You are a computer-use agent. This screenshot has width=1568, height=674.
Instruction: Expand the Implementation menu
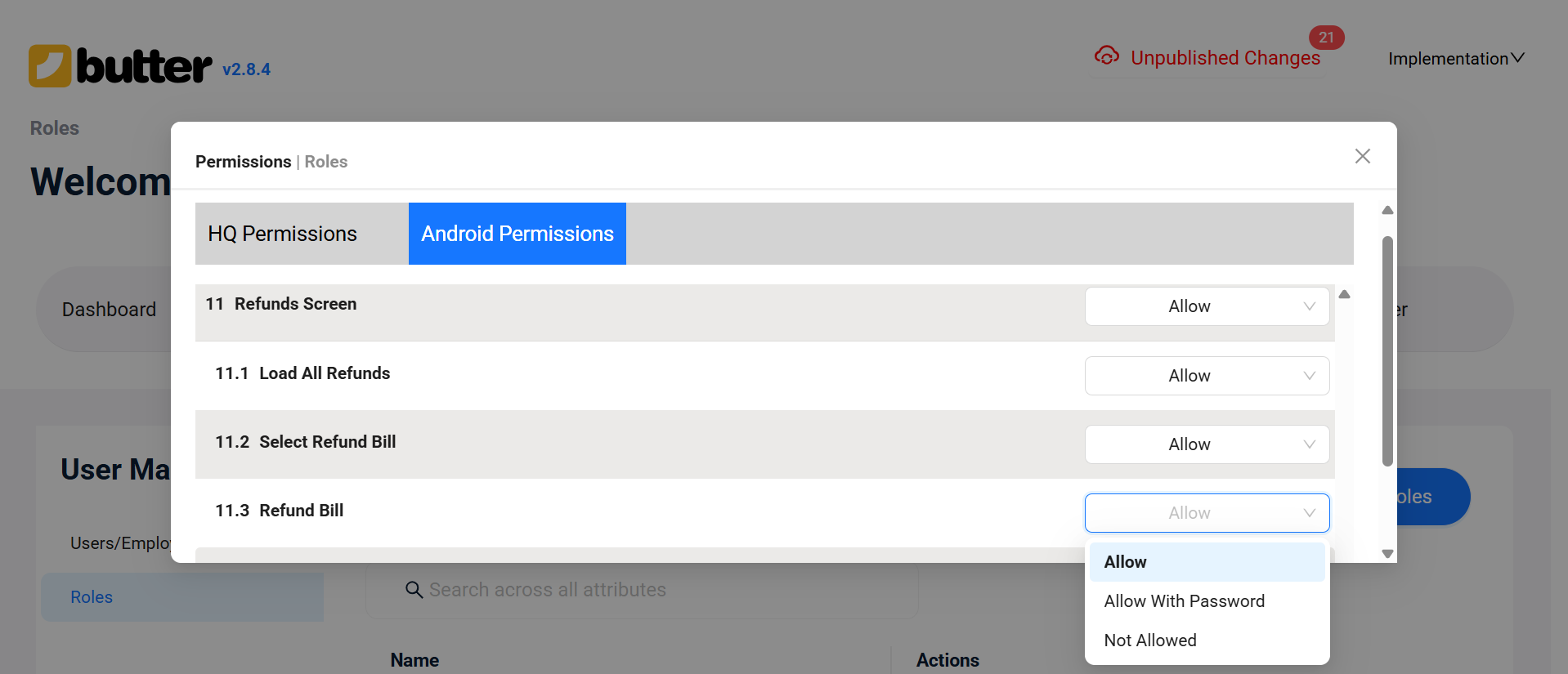coord(1454,58)
